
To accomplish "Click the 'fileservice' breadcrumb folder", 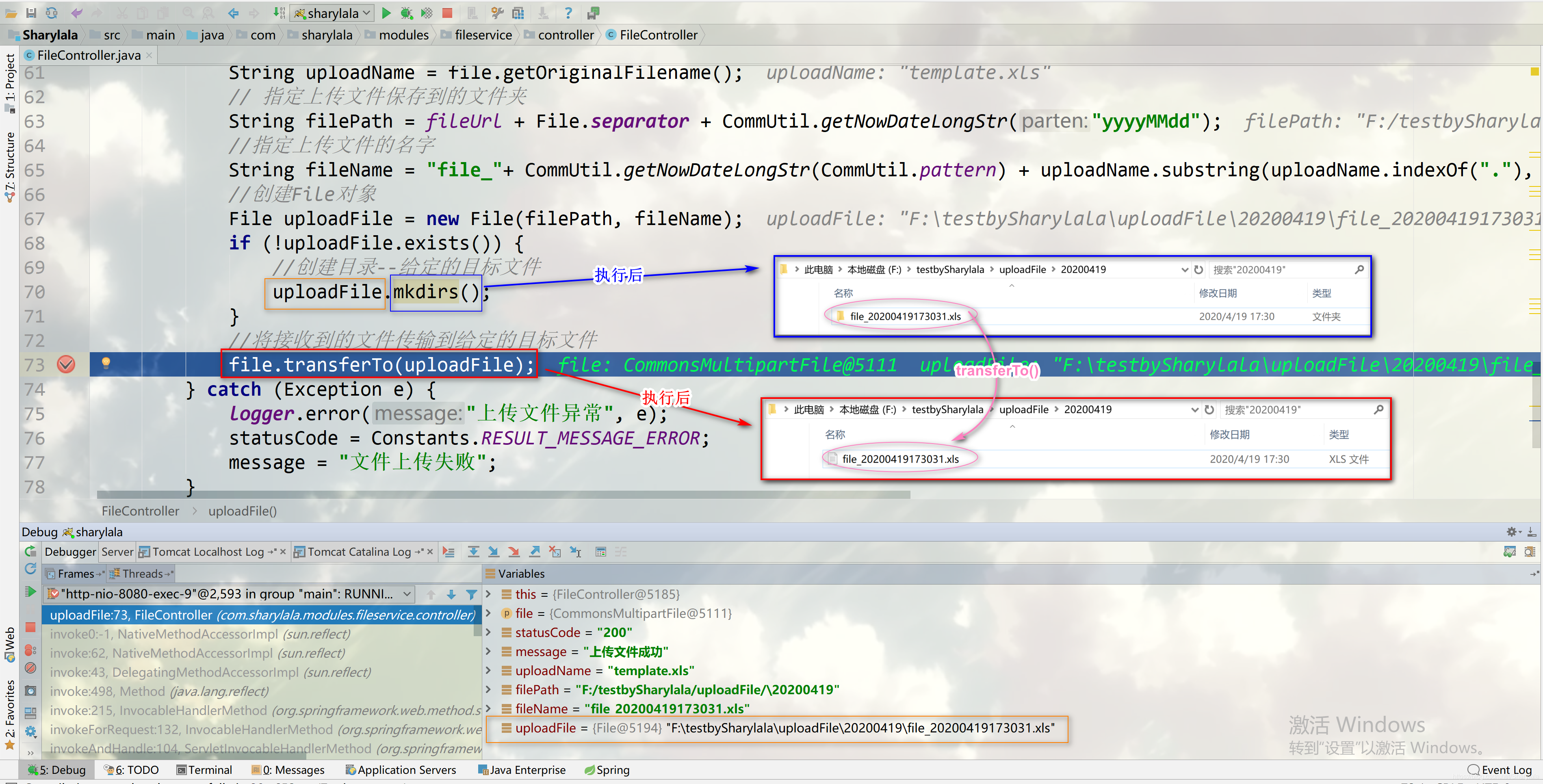I will tap(477, 35).
